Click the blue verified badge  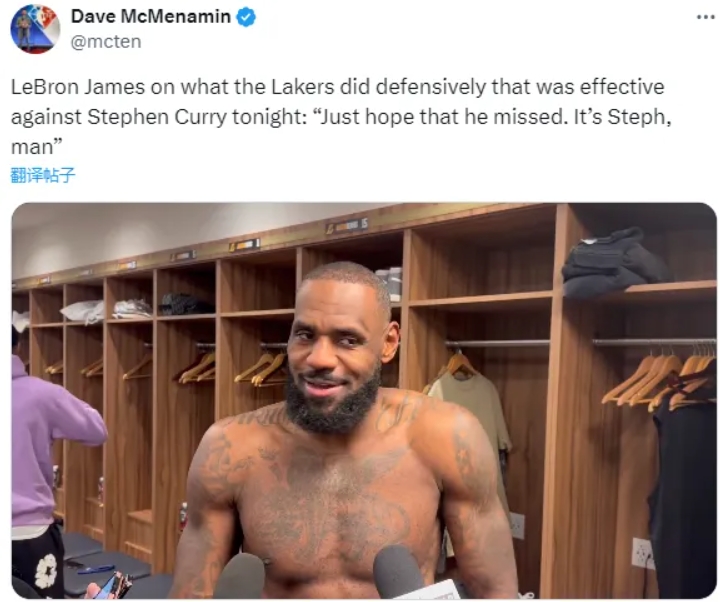click(246, 17)
